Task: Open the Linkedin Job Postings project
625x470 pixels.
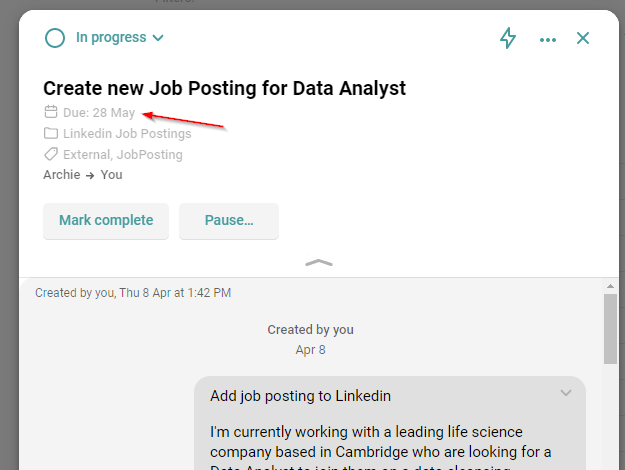Action: pos(127,134)
